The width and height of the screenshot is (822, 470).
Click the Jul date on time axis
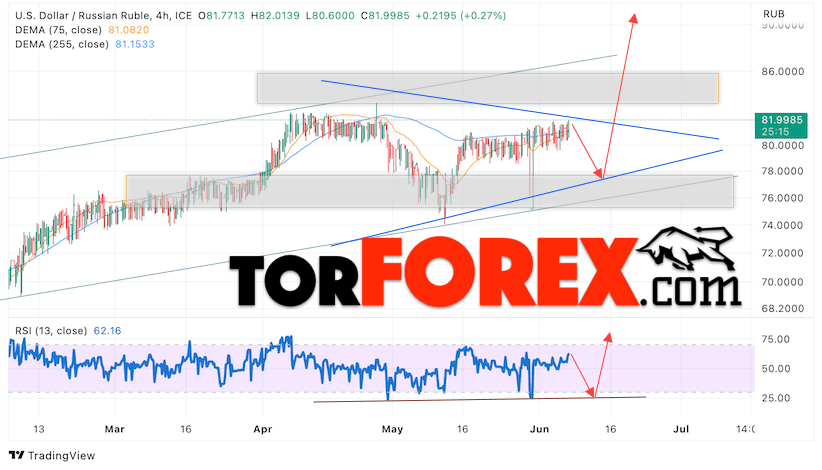click(x=681, y=429)
